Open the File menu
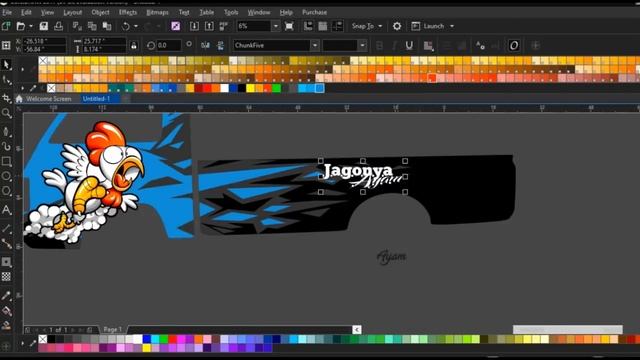Viewport: 640px width, 360px height. click(7, 12)
